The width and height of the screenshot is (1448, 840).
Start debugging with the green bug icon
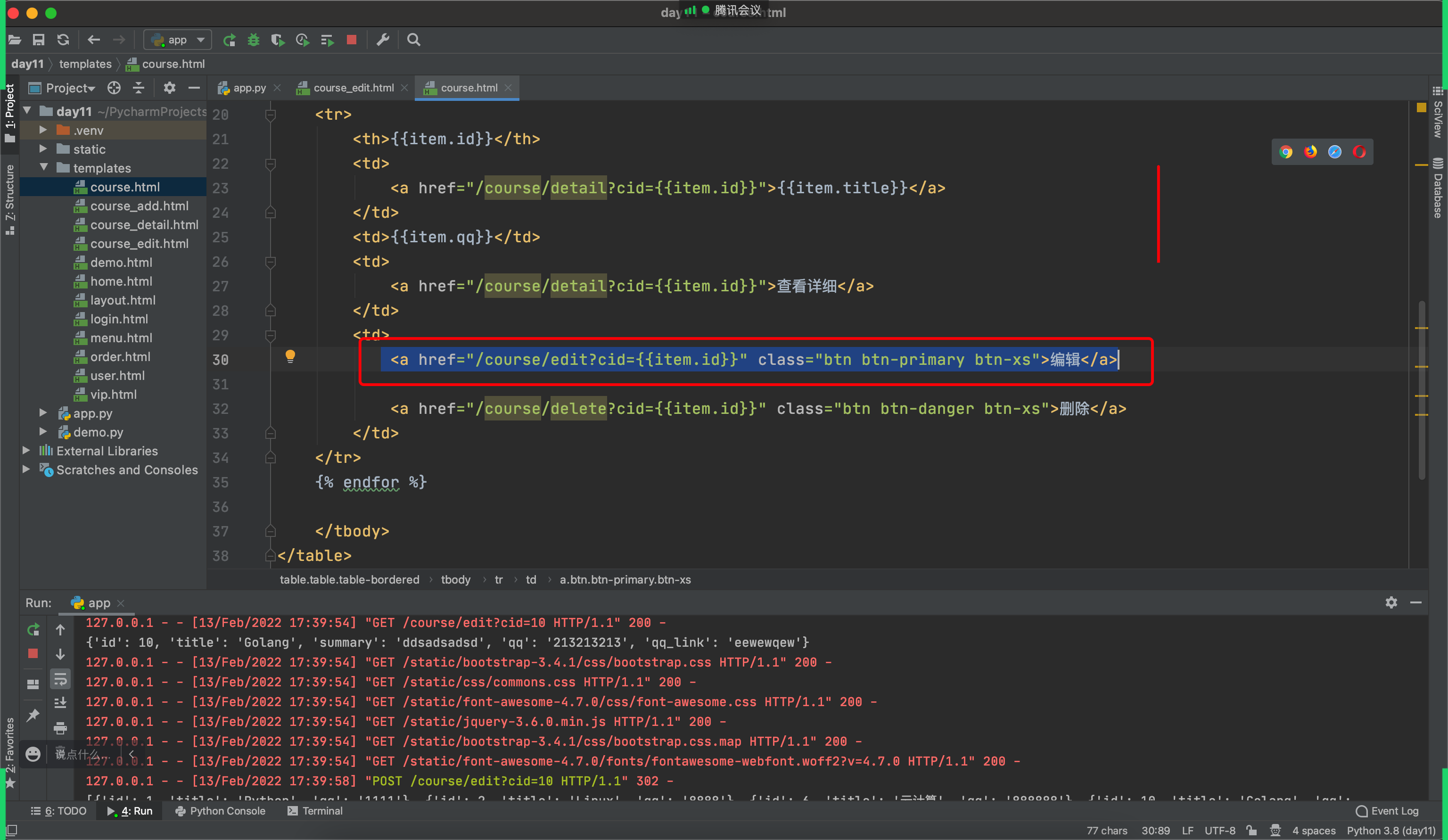pyautogui.click(x=254, y=40)
